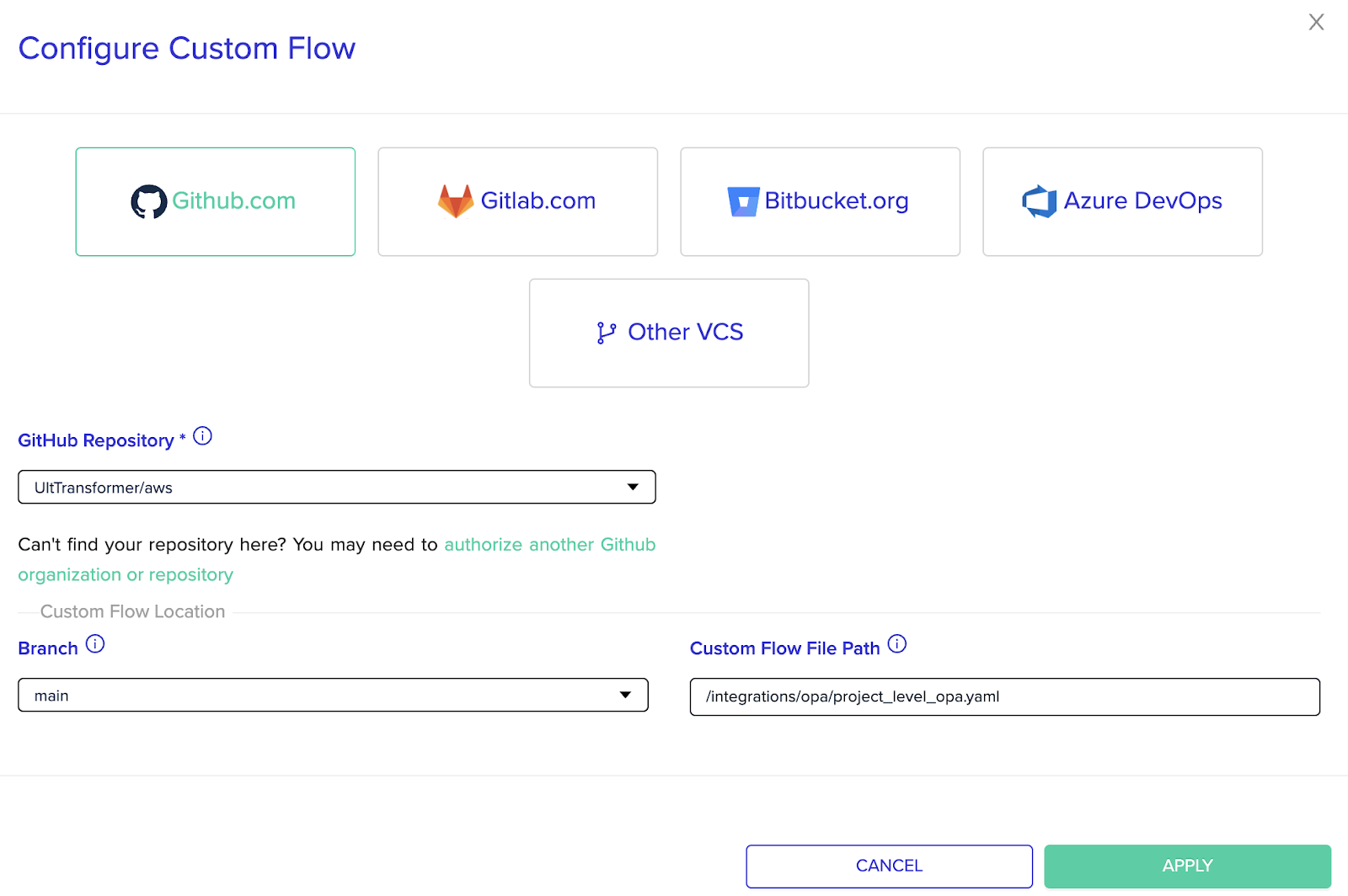Select the Other VCS provider card

(668, 332)
